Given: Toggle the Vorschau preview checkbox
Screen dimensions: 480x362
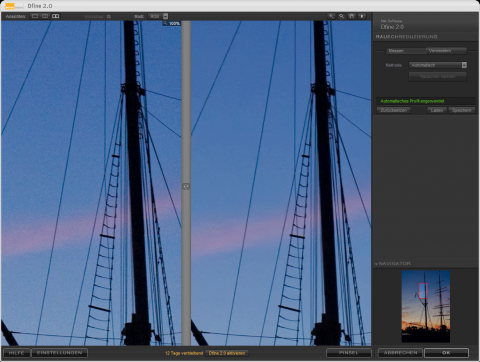Looking at the screenshot, I should pyautogui.click(x=109, y=16).
